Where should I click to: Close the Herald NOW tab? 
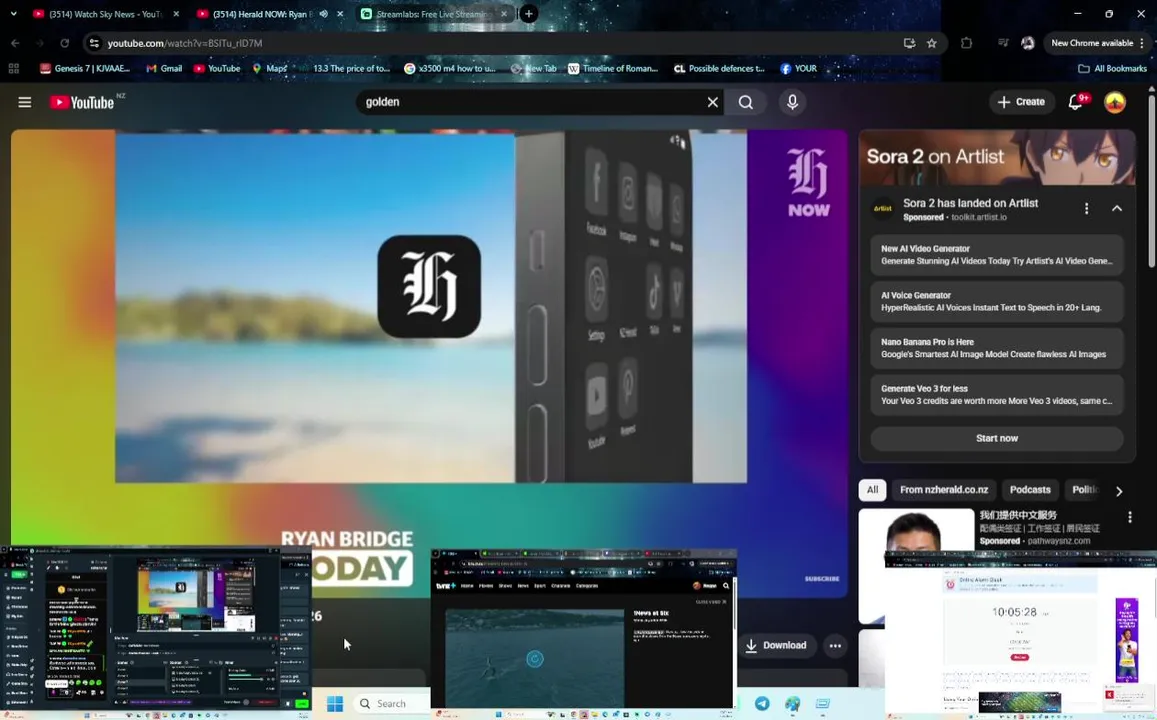click(x=339, y=13)
